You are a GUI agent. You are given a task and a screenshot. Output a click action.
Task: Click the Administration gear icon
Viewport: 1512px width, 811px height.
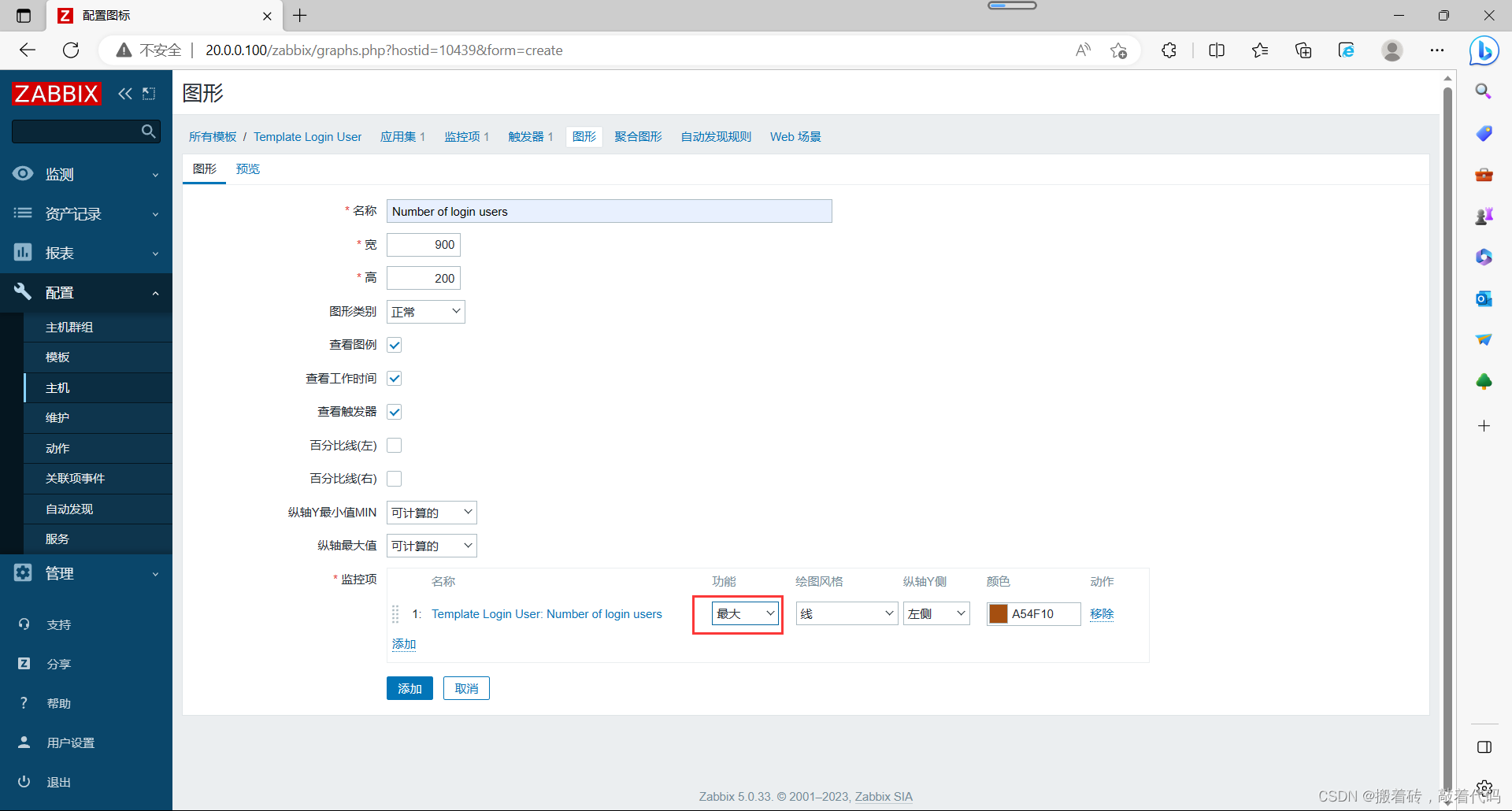pos(23,573)
